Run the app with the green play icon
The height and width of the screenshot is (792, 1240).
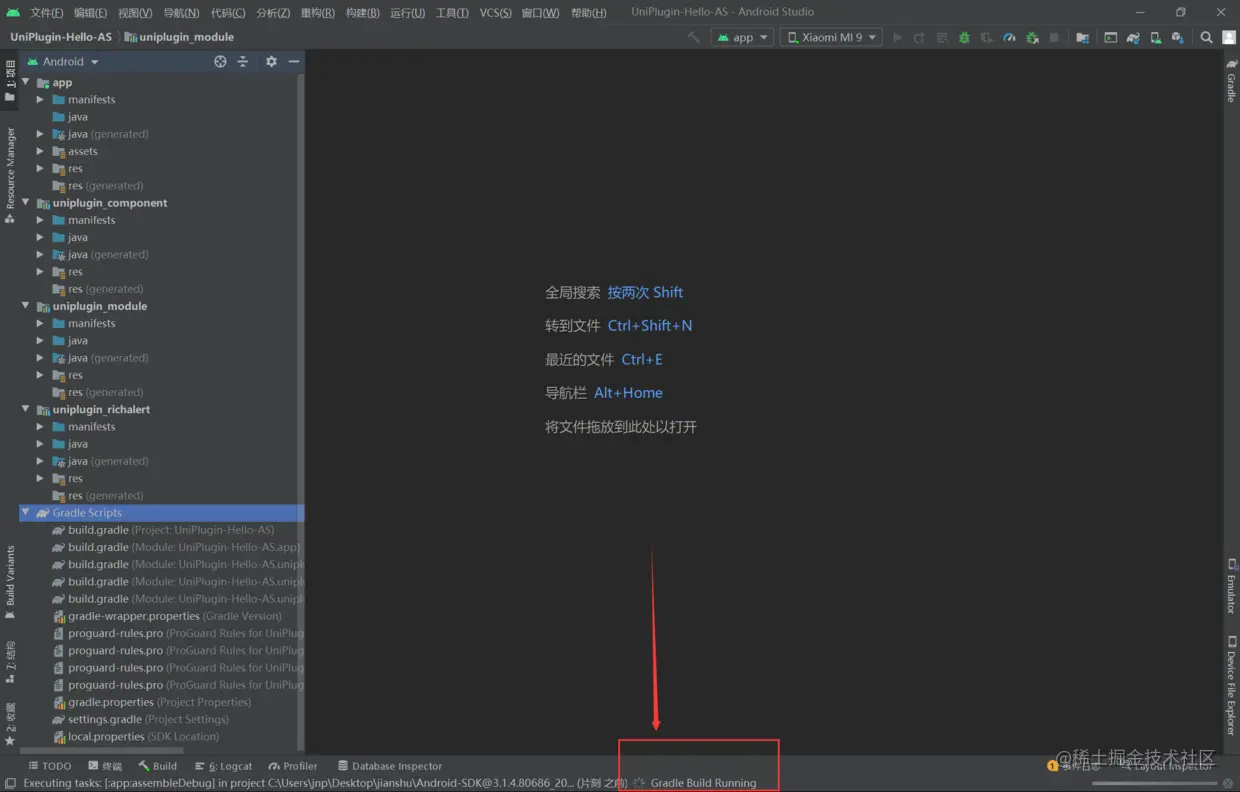pos(897,37)
